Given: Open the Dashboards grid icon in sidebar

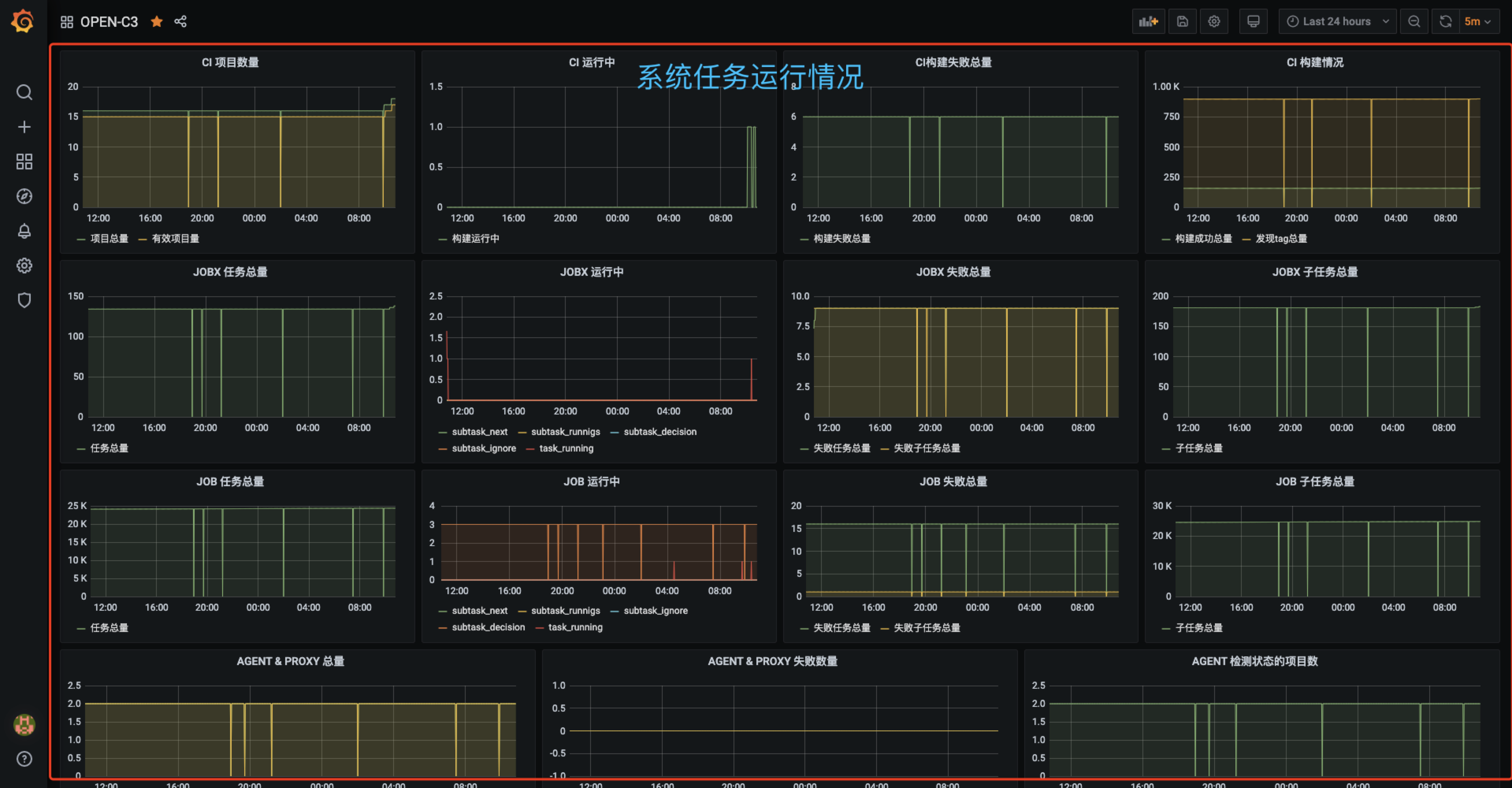Looking at the screenshot, I should tap(24, 162).
